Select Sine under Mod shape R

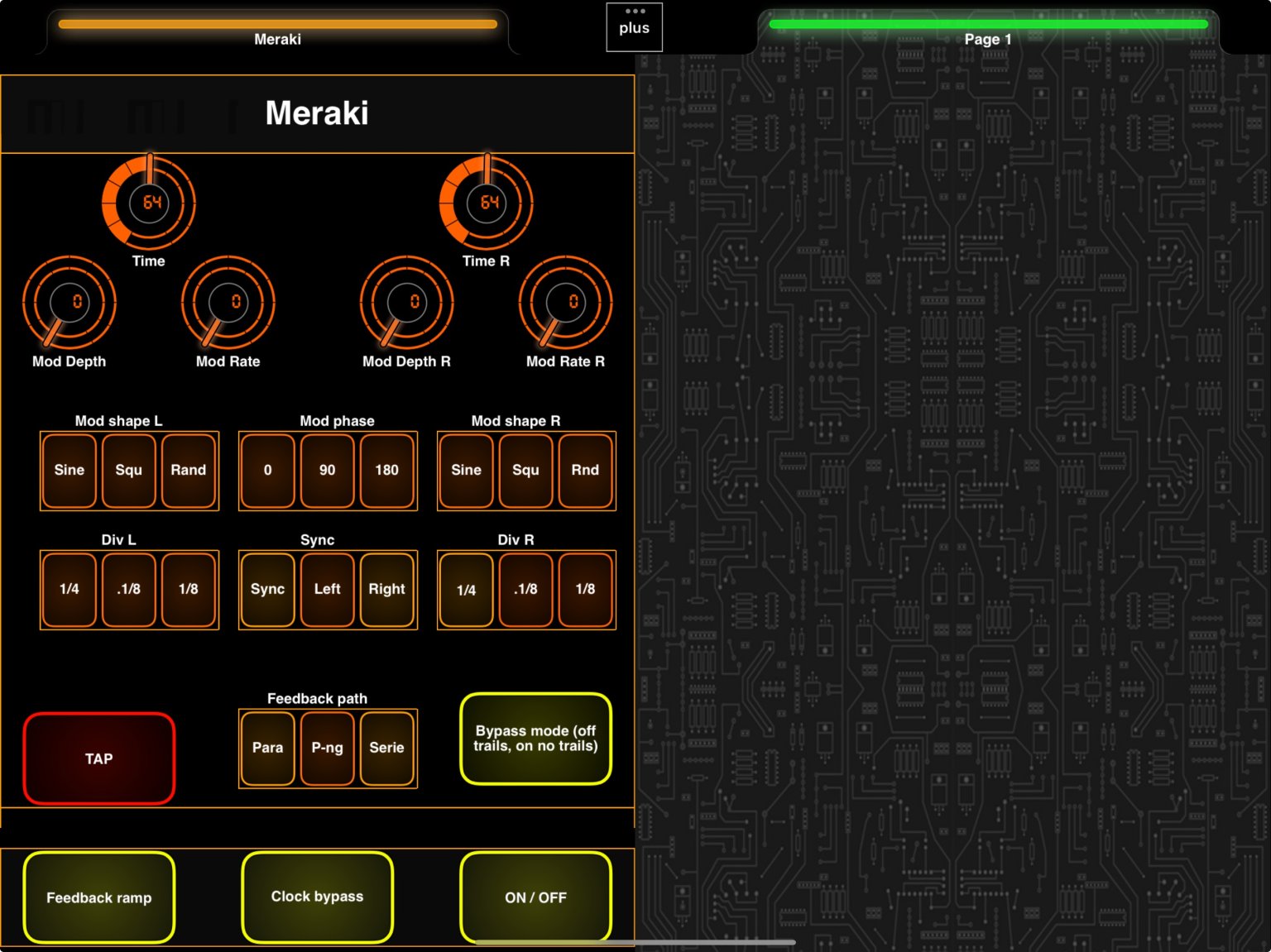[x=467, y=471]
